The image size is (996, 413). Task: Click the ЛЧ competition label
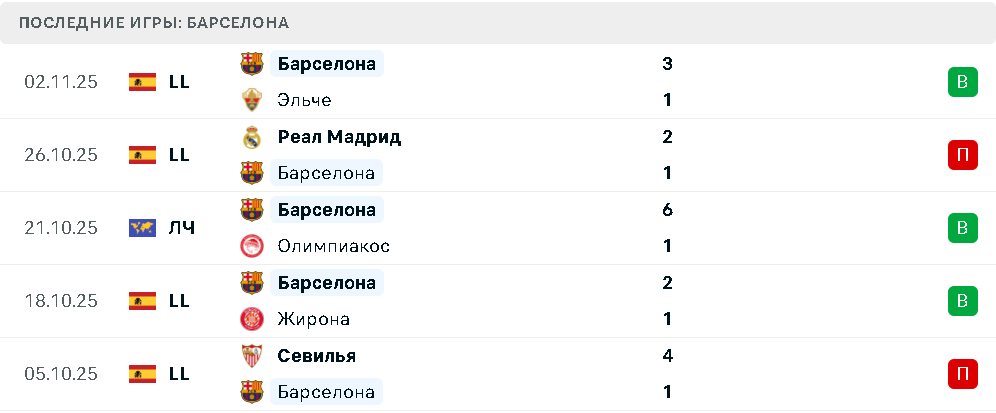(182, 228)
